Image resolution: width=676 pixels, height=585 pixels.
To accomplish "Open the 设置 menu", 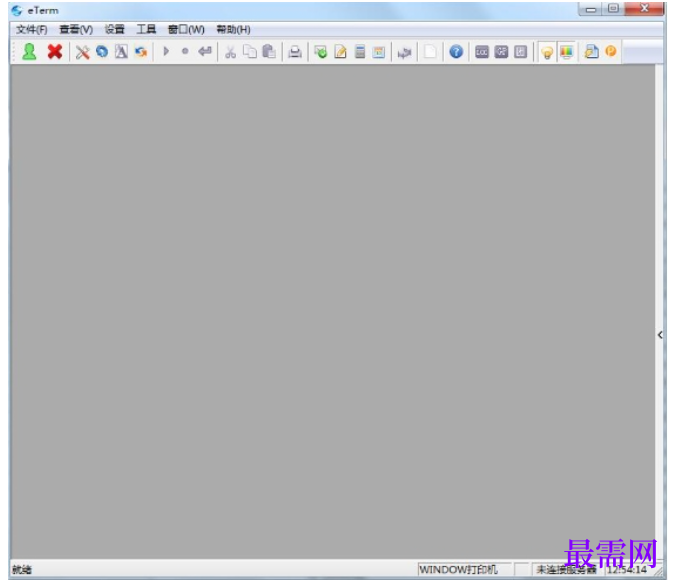I will [115, 29].
